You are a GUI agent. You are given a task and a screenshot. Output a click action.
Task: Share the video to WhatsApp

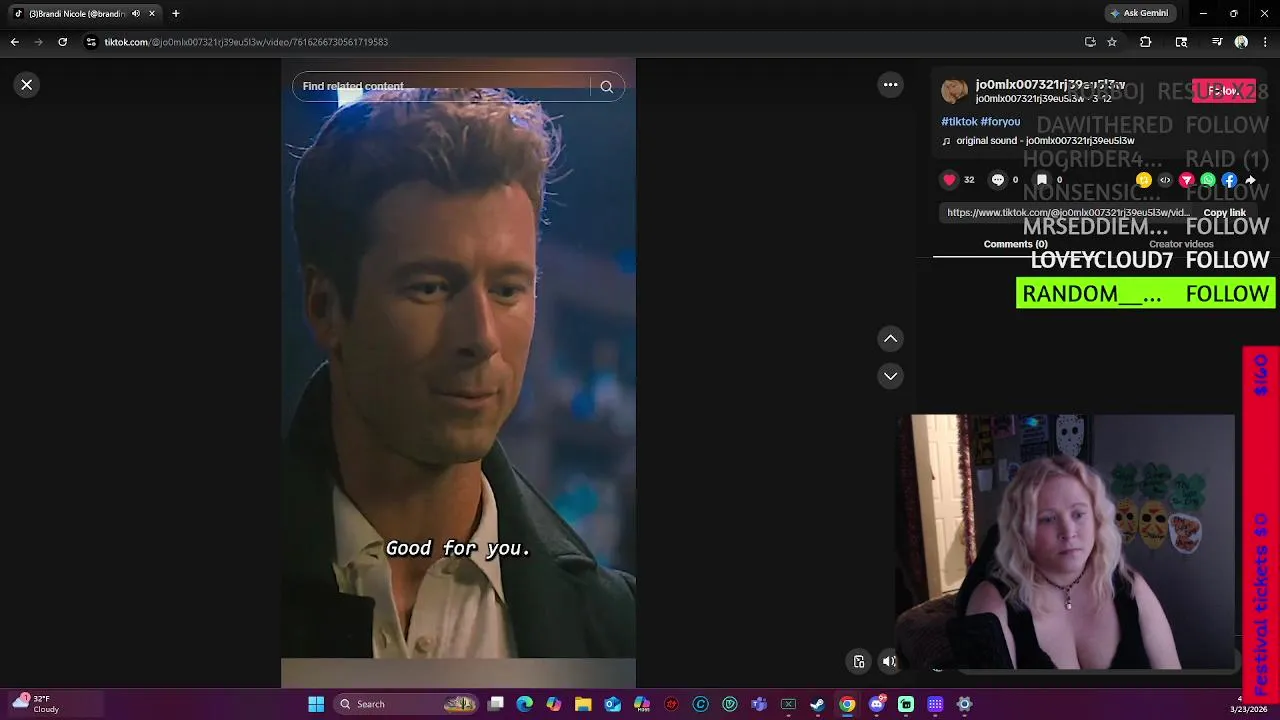(1208, 180)
